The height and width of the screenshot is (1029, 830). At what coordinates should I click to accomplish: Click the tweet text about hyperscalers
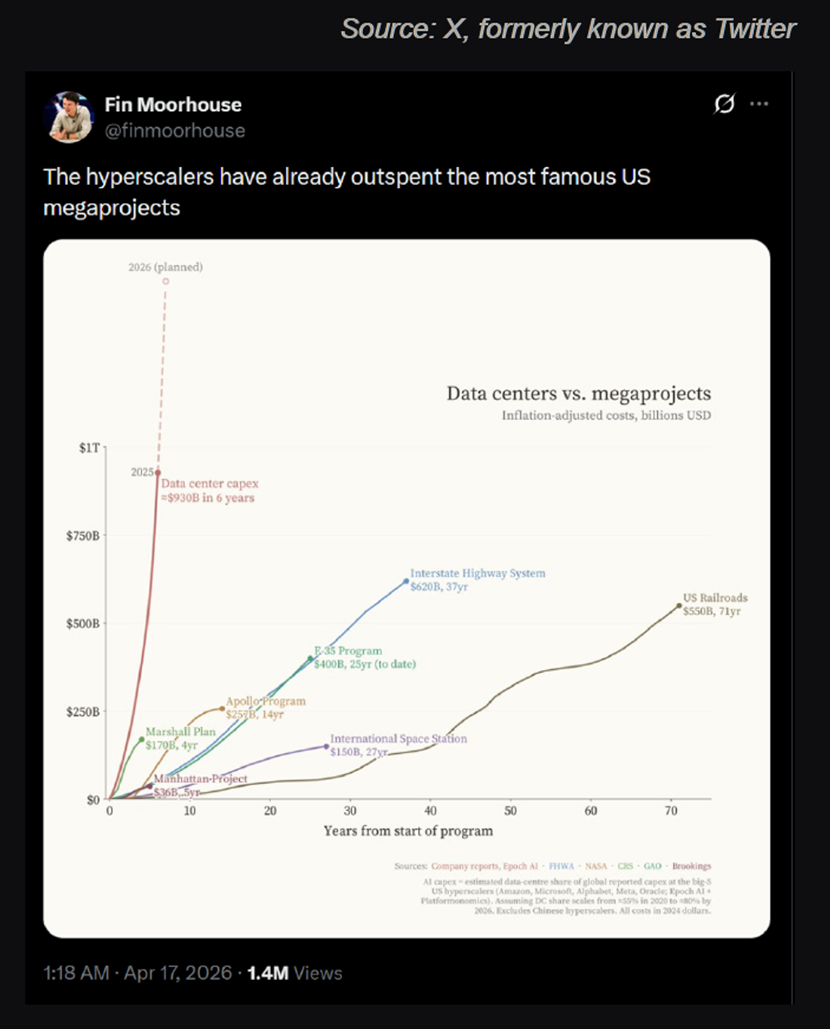[346, 192]
